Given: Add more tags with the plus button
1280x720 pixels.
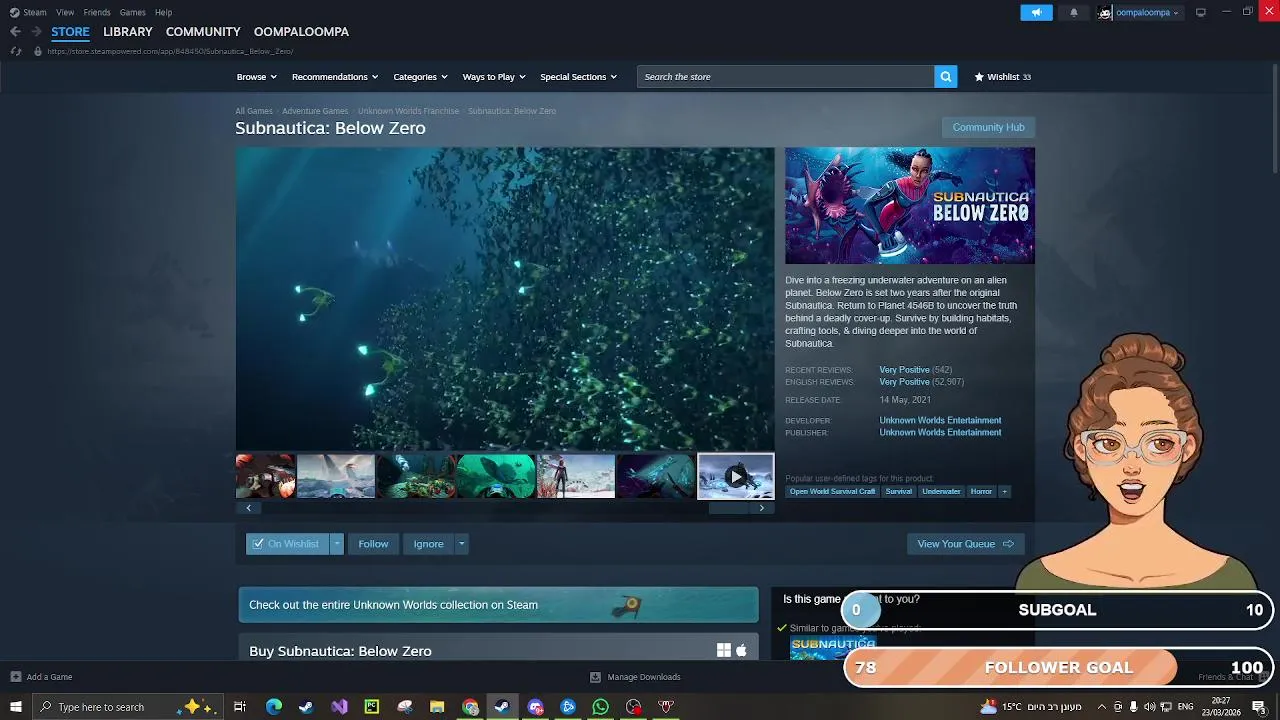Looking at the screenshot, I should pos(1004,491).
